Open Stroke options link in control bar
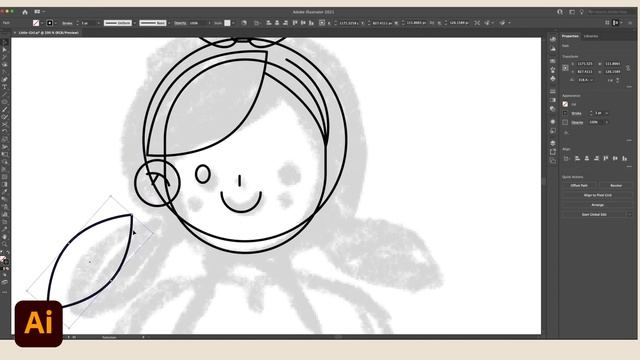640x360 pixels. click(x=67, y=23)
